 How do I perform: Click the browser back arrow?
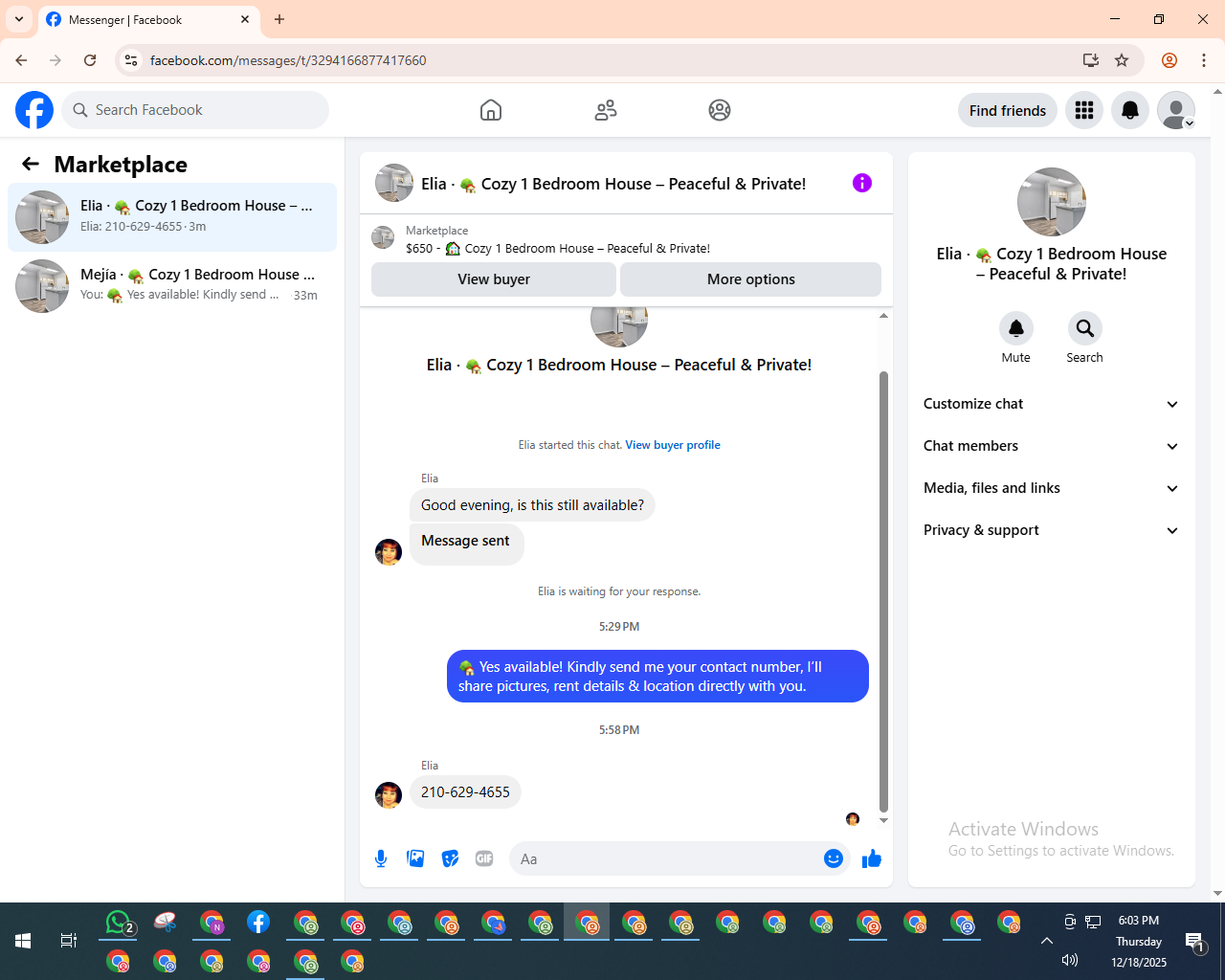(21, 60)
